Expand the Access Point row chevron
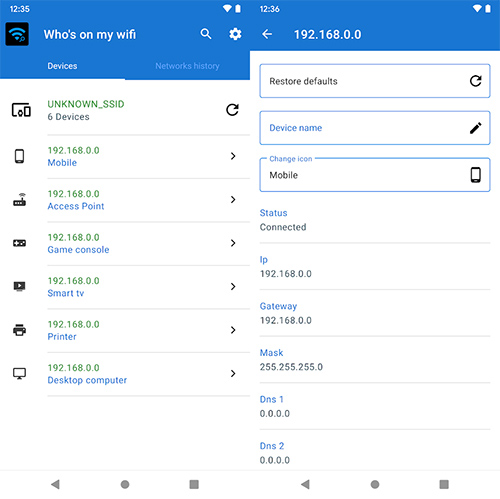The width and height of the screenshot is (500, 499). [x=233, y=199]
